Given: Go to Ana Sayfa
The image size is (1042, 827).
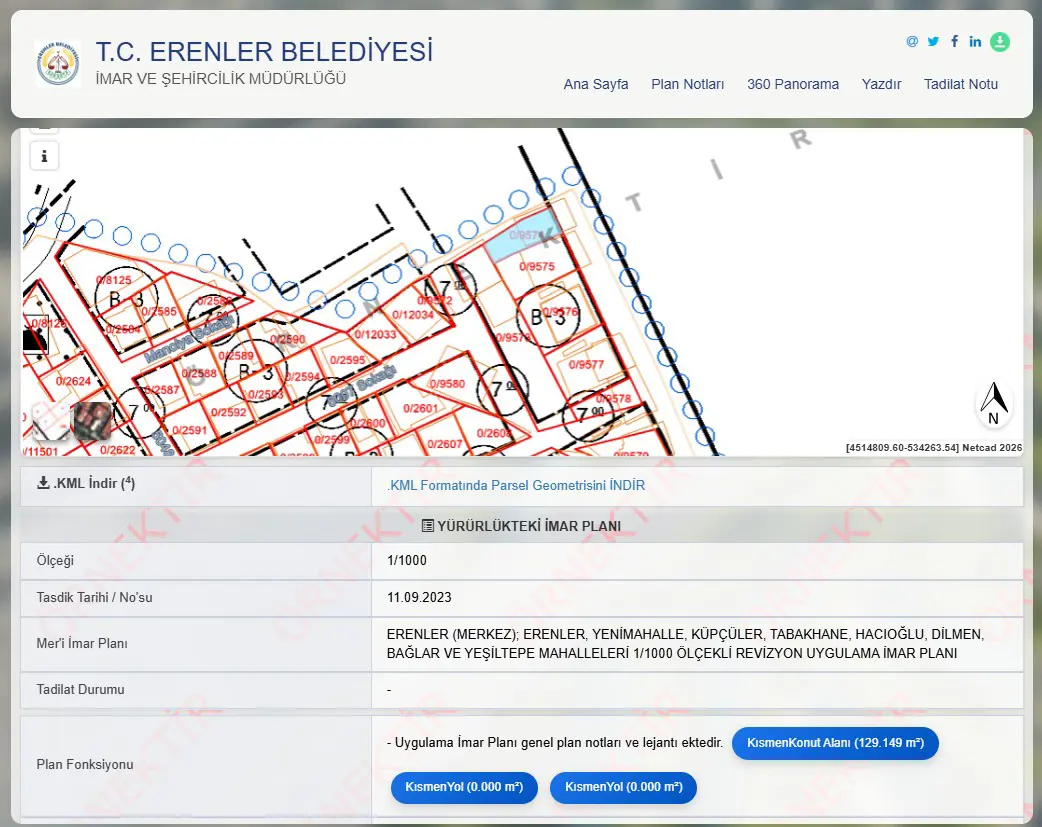Looking at the screenshot, I should pos(596,84).
